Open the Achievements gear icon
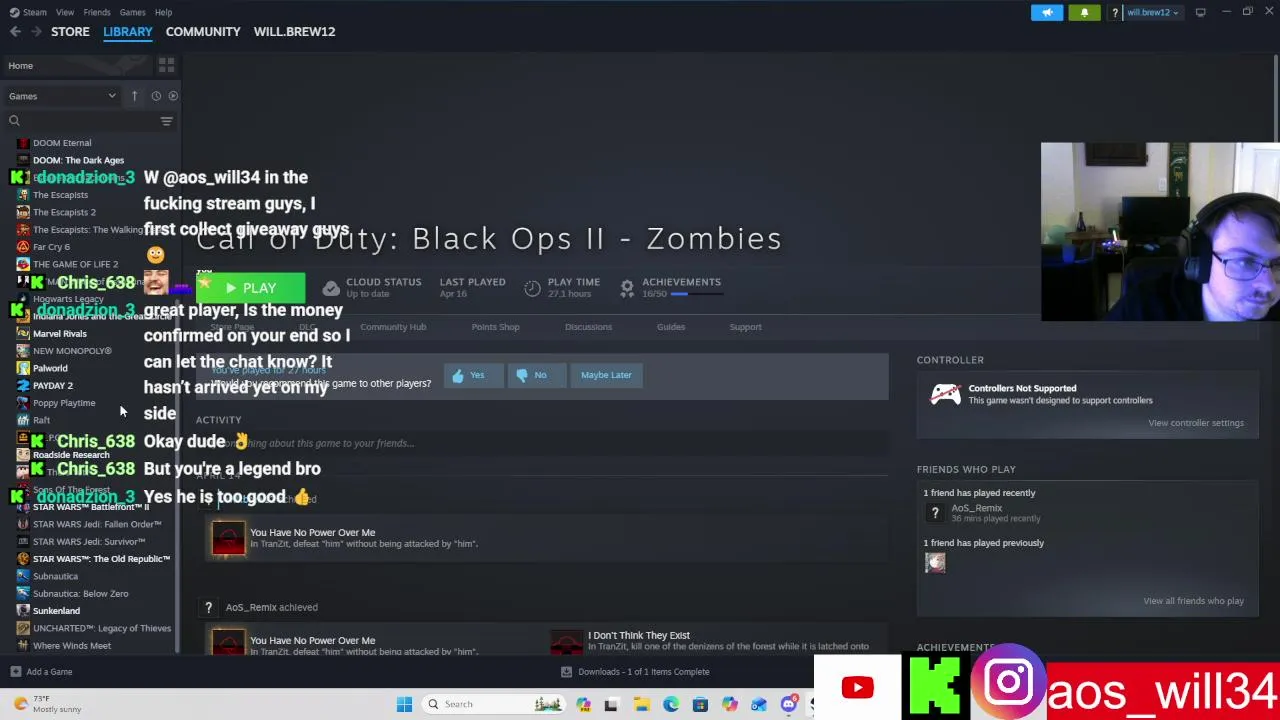The image size is (1280, 720). click(627, 288)
